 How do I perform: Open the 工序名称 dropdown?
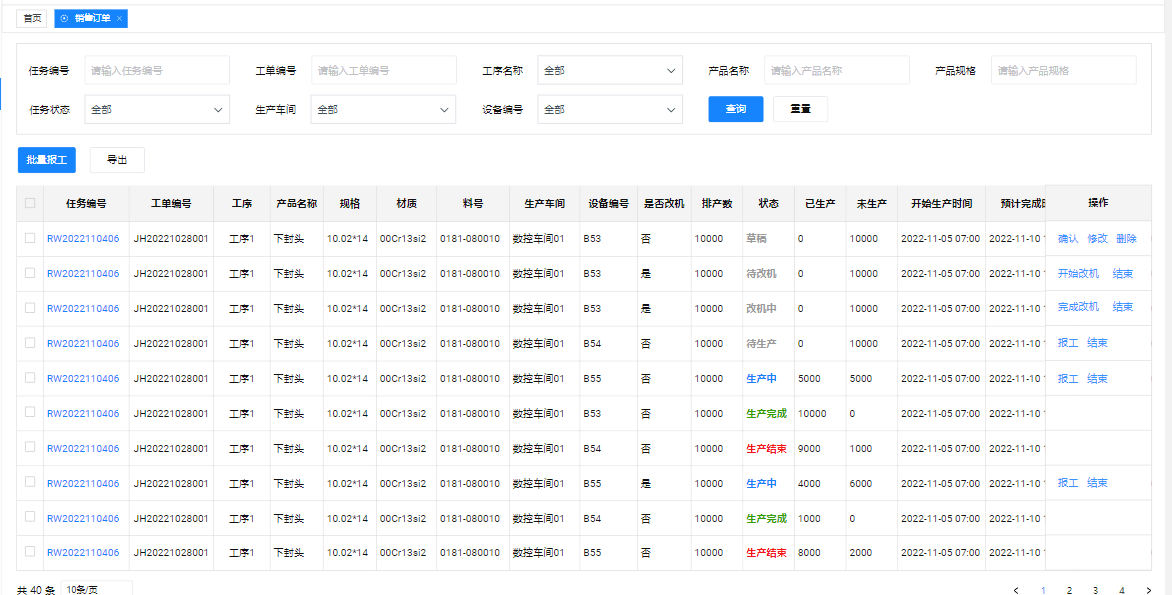pos(609,71)
